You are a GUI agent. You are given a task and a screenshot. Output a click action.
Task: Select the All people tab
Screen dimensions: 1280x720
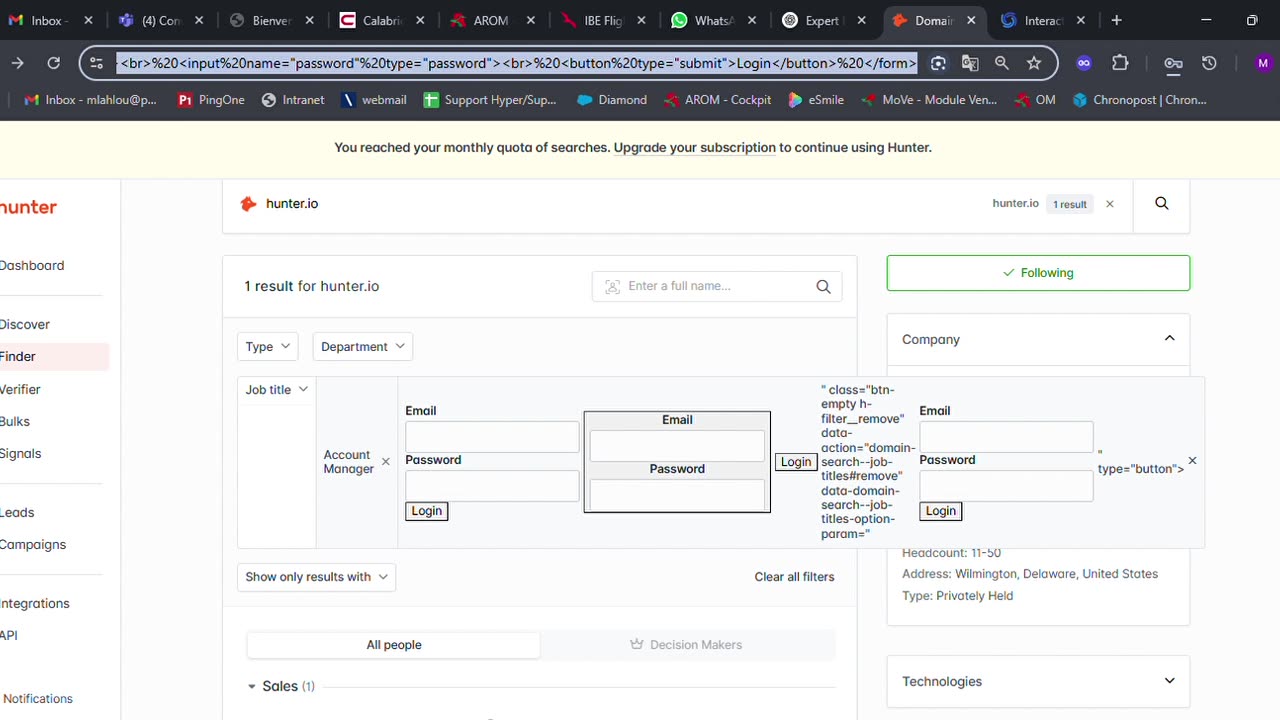[394, 645]
